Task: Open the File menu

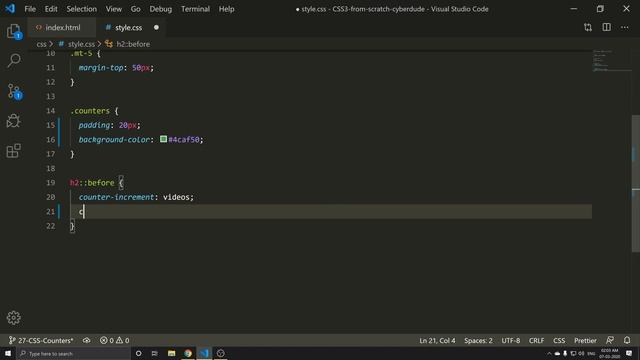Action: (x=30, y=9)
